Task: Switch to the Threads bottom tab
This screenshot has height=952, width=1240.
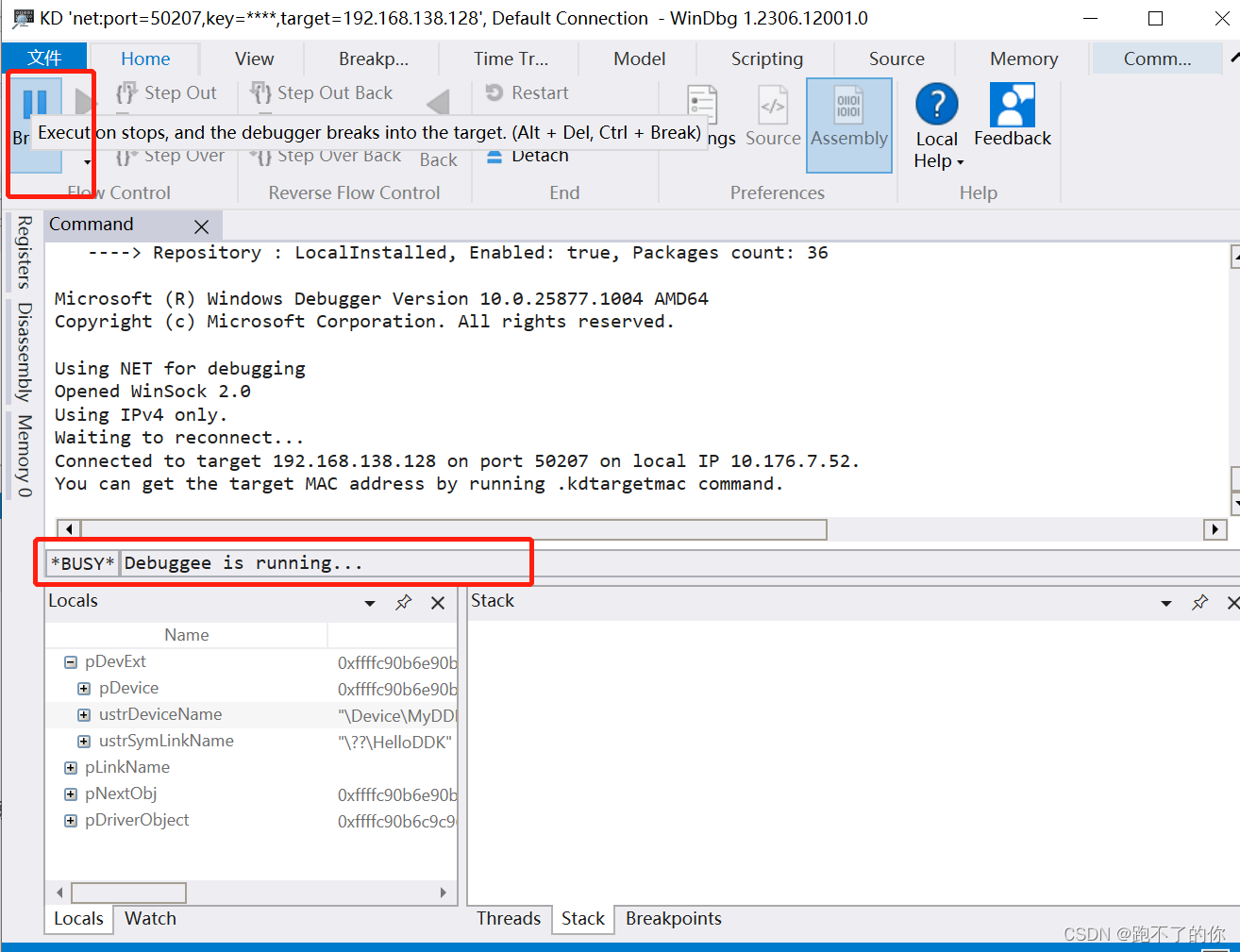Action: coord(509,918)
